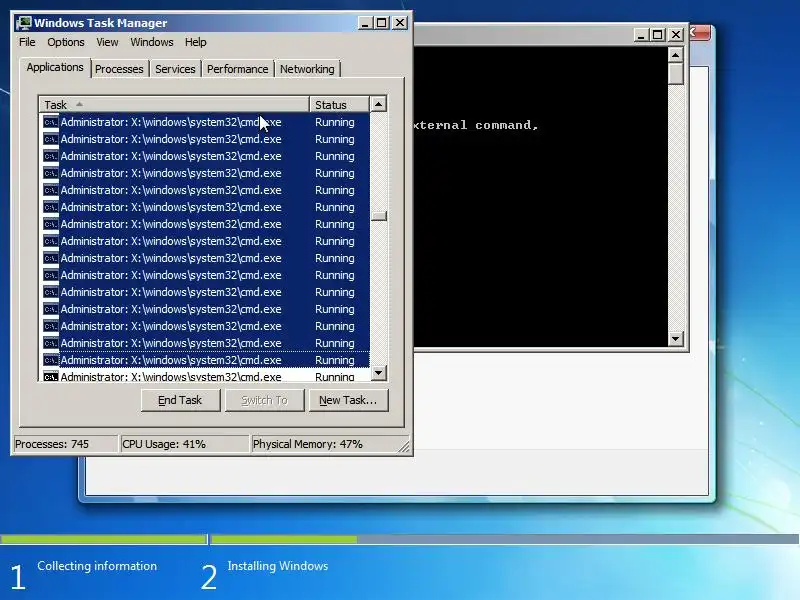Close the command prompt window

coord(676,35)
